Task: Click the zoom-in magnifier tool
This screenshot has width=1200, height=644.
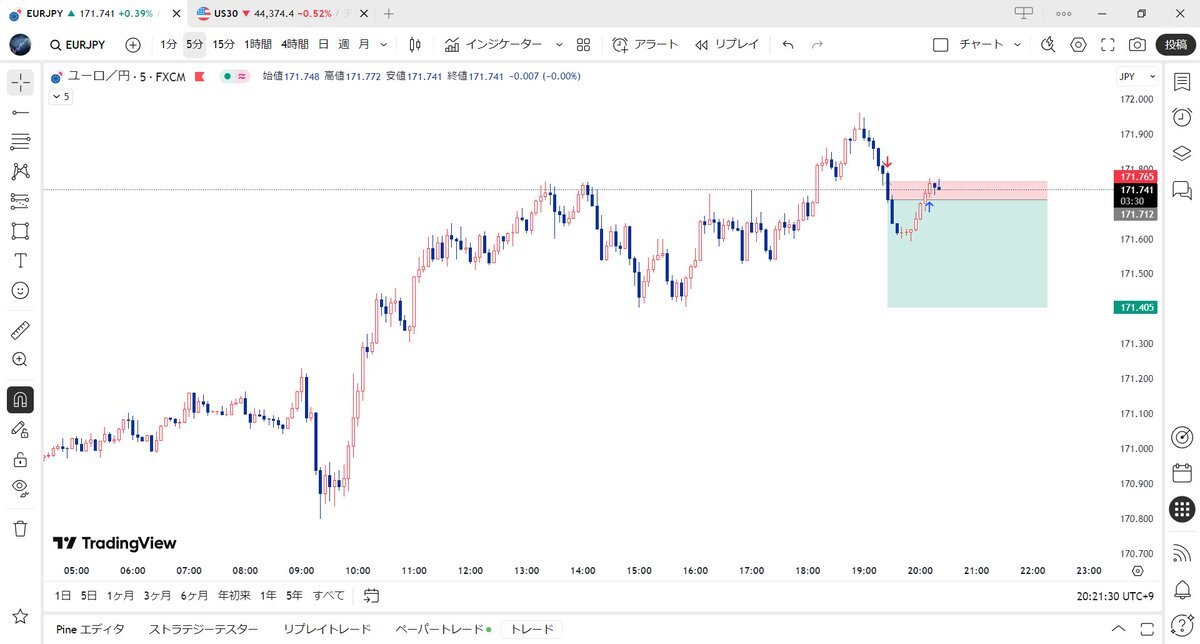Action: coord(20,359)
